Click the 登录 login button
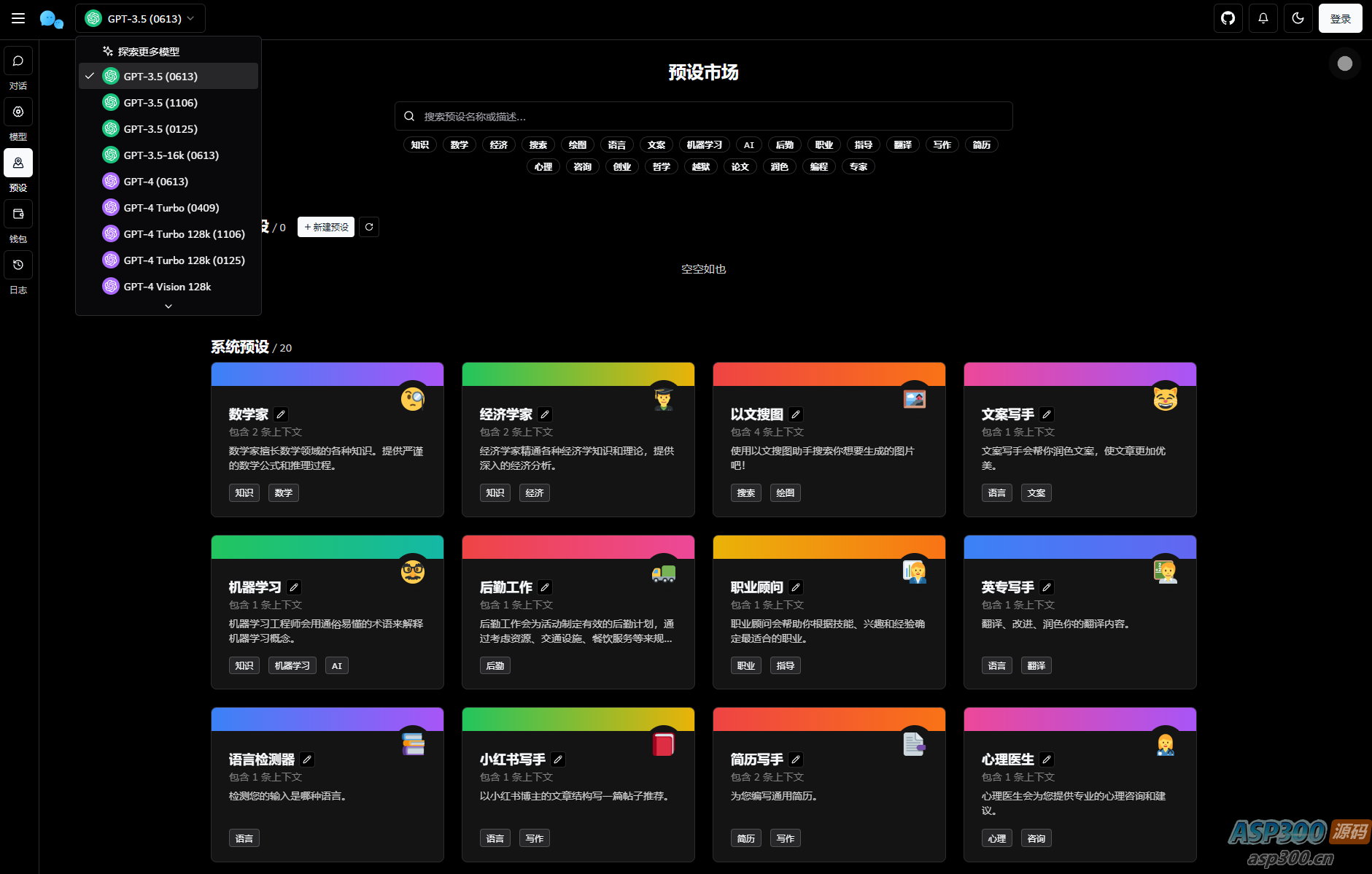This screenshot has height=874, width=1372. click(1340, 18)
